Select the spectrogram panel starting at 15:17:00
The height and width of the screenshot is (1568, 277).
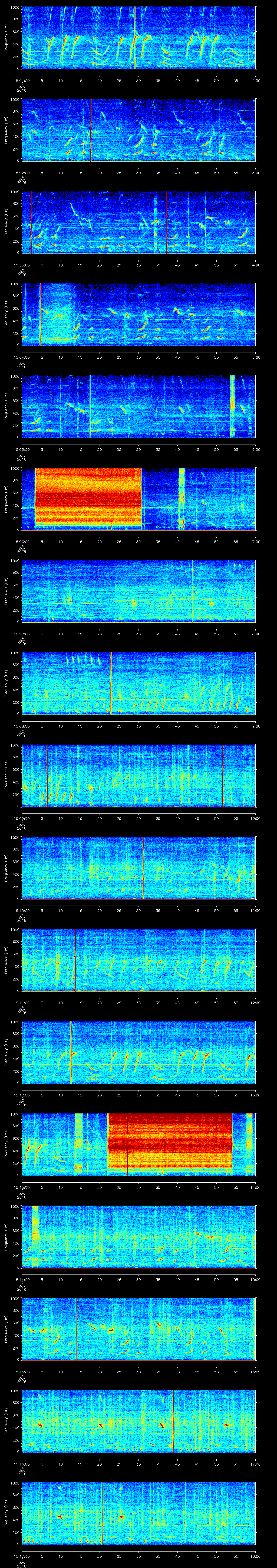(x=139, y=1513)
